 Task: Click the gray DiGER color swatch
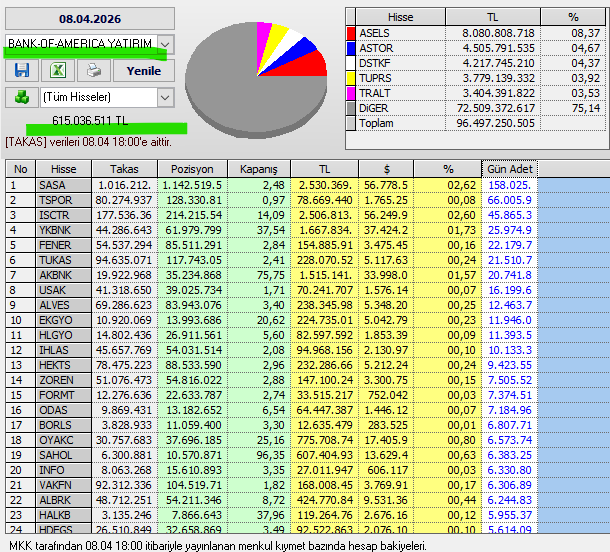(351, 108)
